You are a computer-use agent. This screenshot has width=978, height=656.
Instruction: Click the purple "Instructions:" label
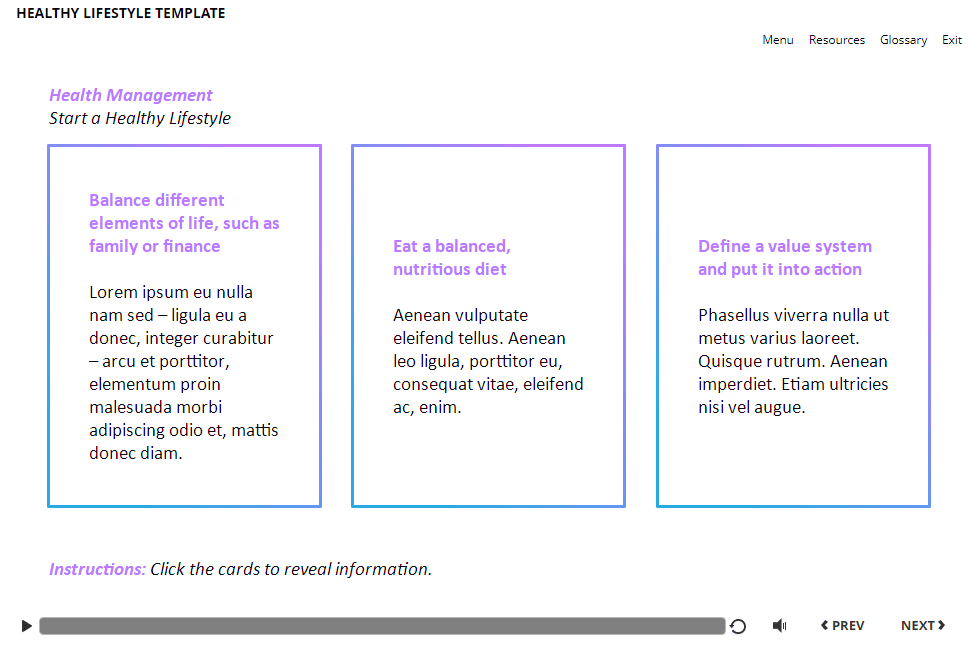click(x=97, y=569)
